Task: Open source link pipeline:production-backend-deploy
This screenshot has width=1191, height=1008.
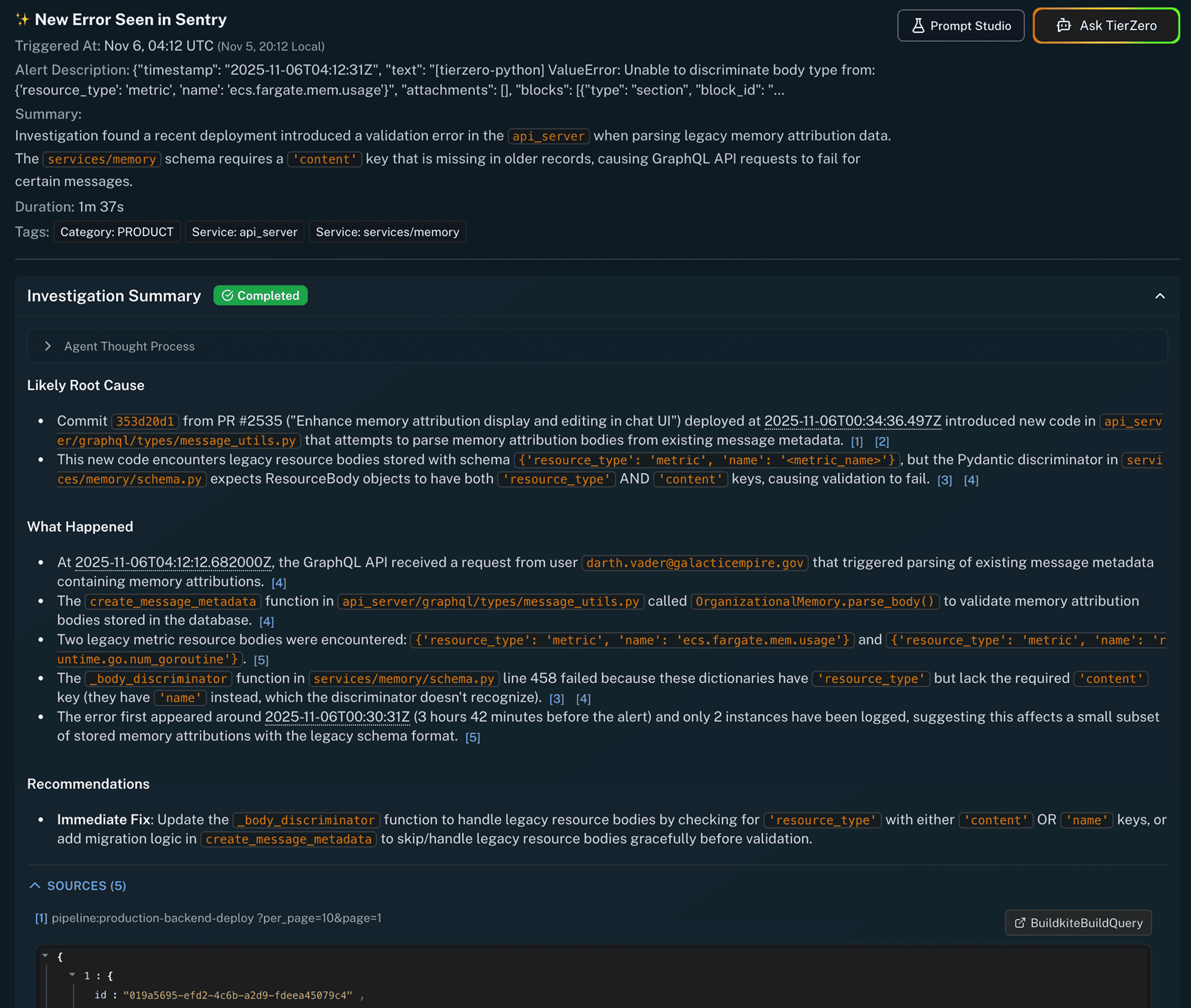Action: [x=154, y=918]
